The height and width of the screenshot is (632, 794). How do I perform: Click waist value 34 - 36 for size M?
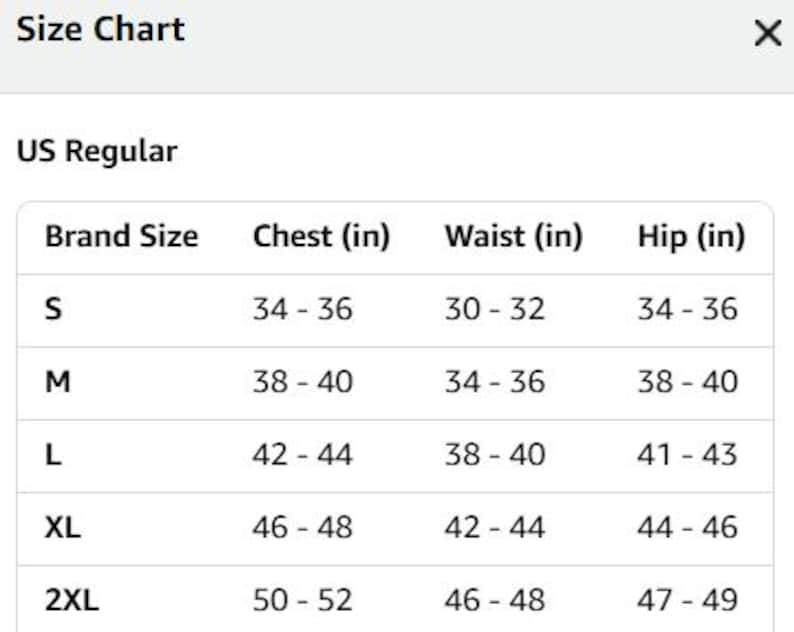[x=495, y=382]
